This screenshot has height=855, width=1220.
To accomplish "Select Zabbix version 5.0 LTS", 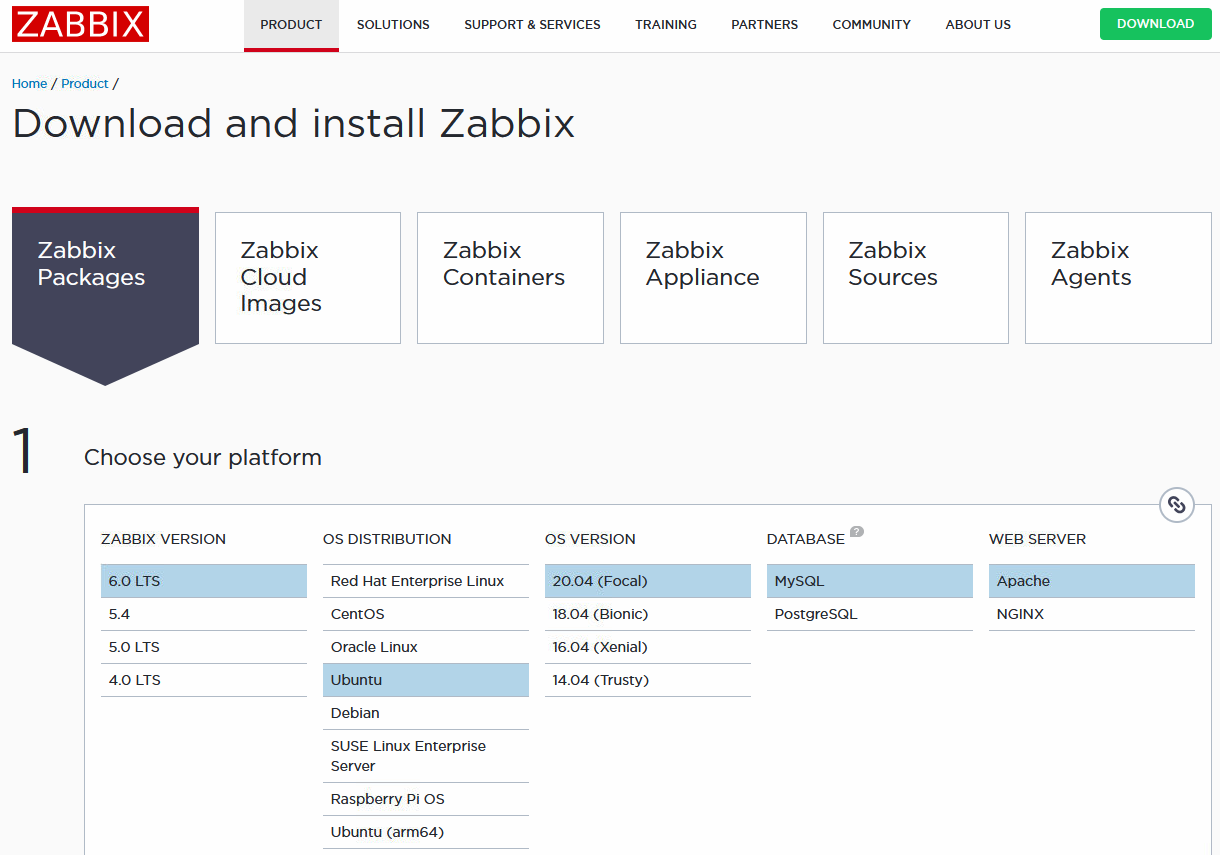I will (204, 646).
